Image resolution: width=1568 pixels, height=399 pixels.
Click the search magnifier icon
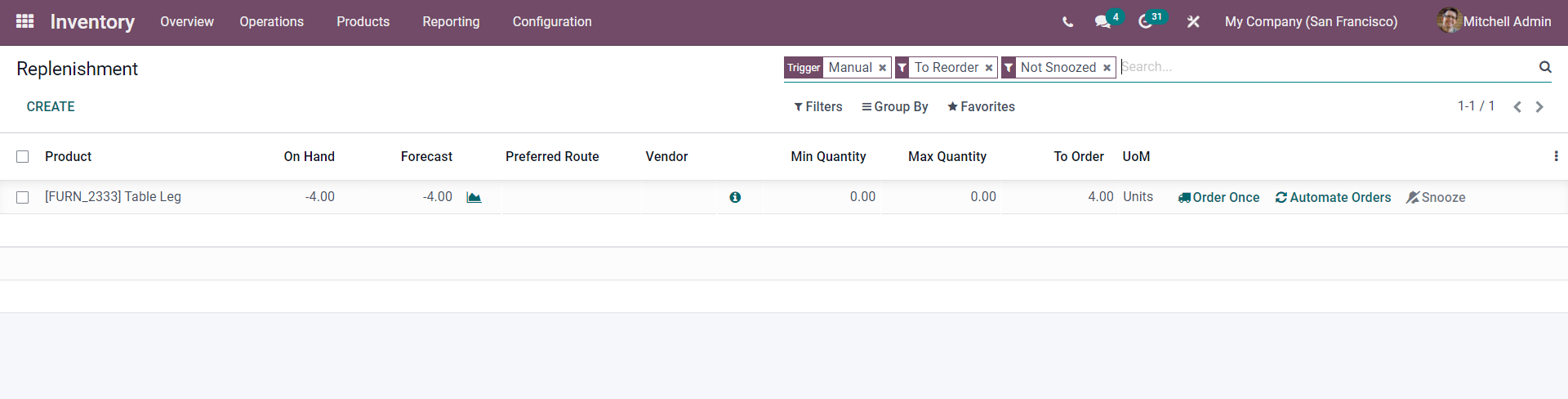pos(1545,67)
